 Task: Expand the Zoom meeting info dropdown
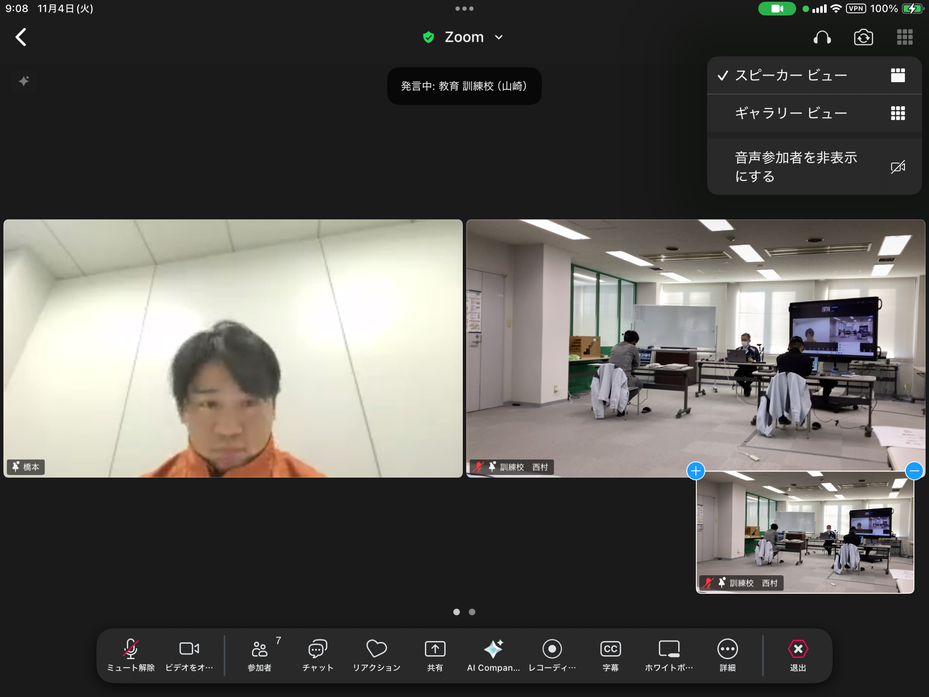[464, 37]
